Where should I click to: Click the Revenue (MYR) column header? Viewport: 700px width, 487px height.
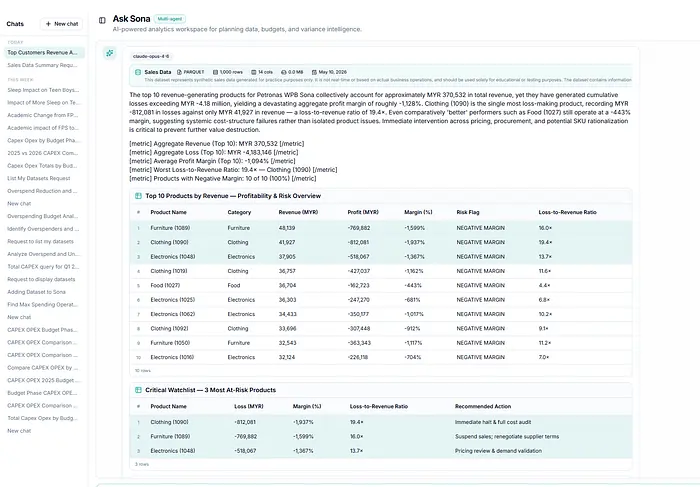tap(298, 212)
